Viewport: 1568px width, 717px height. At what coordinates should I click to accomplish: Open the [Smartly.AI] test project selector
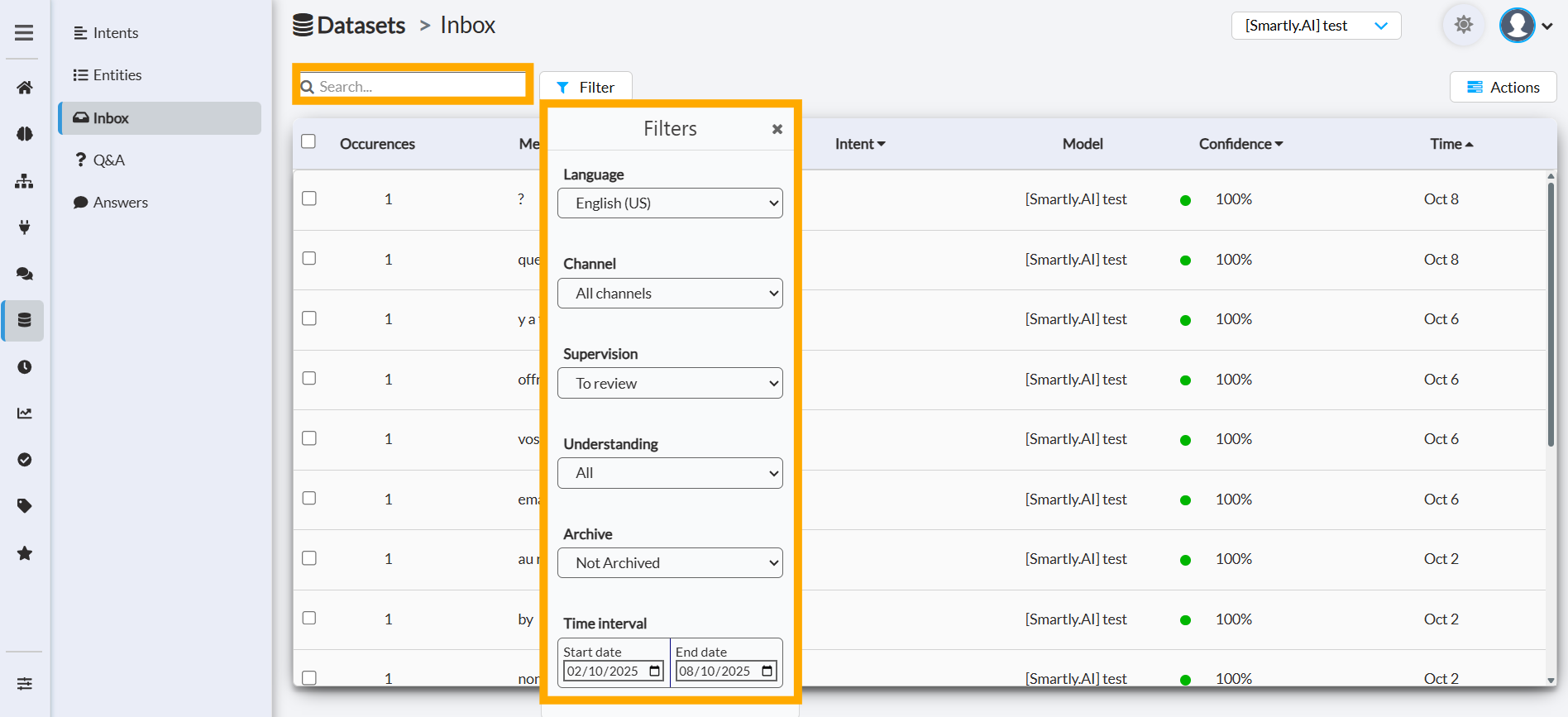(x=1317, y=26)
